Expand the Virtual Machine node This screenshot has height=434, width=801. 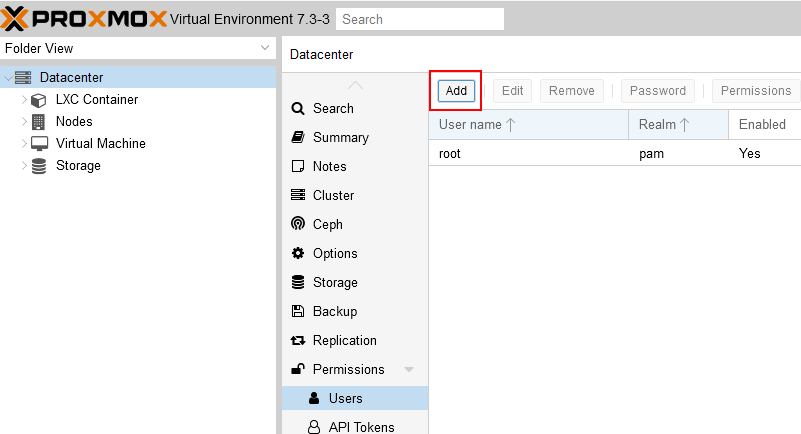coord(24,143)
